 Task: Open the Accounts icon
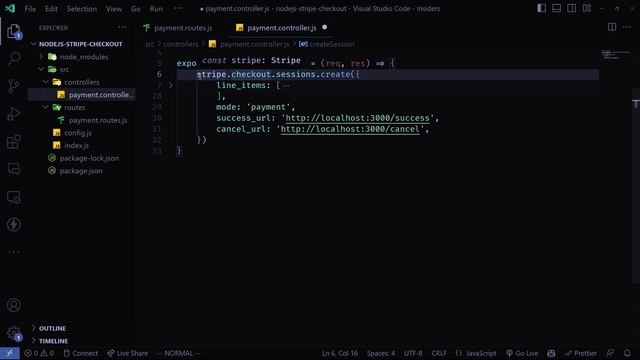tap(14, 305)
